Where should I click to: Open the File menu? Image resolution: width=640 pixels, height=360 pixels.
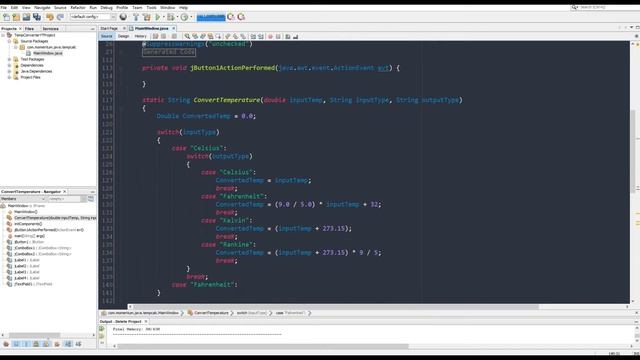tap(4, 7)
